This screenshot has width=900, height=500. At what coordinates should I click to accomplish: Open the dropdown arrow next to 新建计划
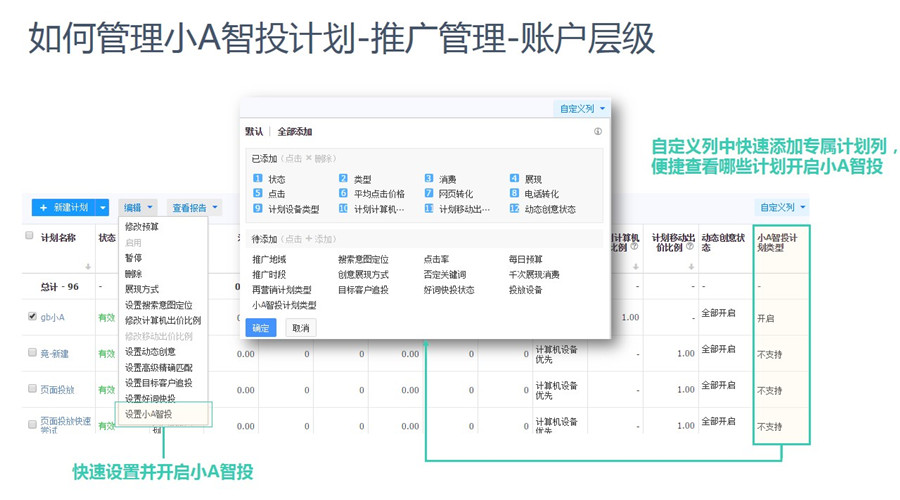point(103,208)
